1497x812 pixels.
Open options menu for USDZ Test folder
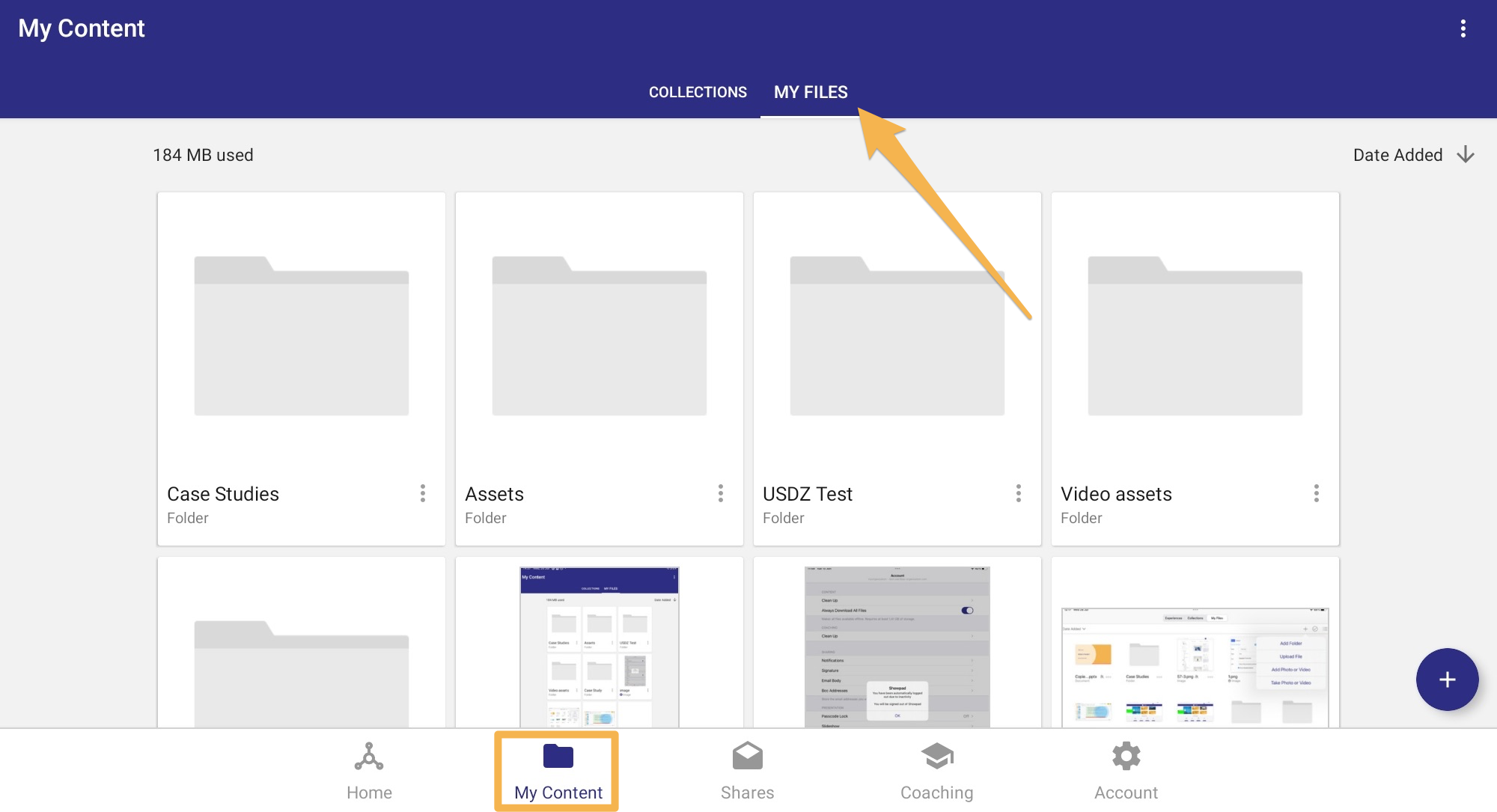click(1019, 493)
